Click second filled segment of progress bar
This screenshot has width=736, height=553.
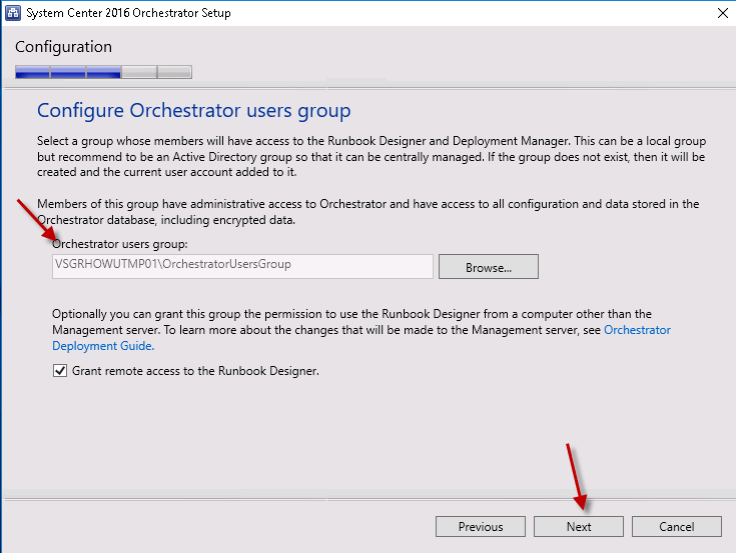68,72
